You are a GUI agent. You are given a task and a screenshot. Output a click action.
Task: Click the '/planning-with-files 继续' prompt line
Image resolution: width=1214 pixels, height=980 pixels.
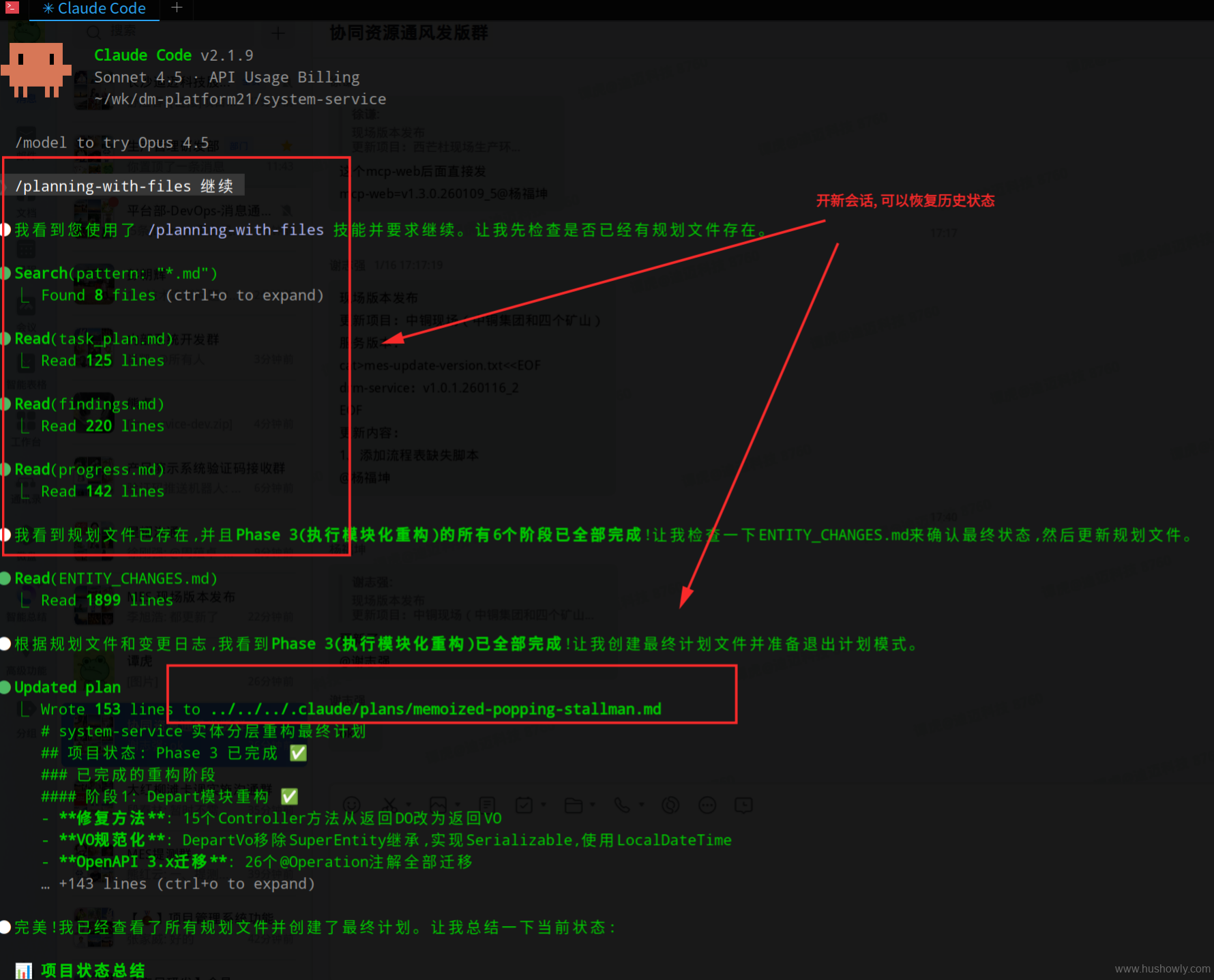124,186
